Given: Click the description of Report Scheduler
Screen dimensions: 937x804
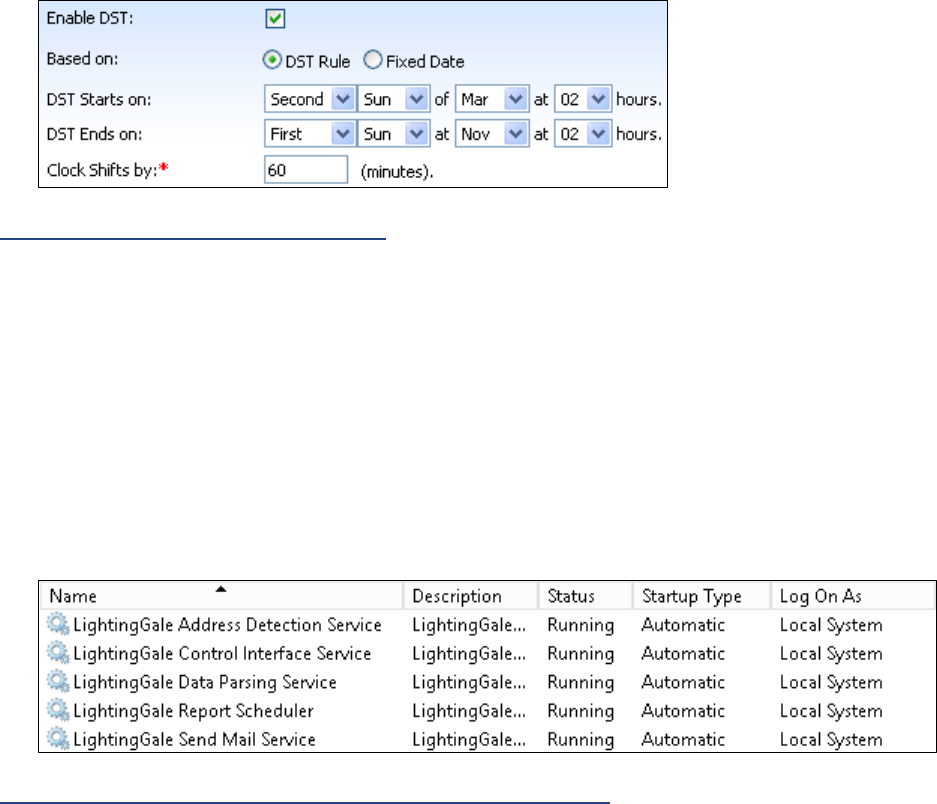Looking at the screenshot, I should pyautogui.click(x=469, y=711).
